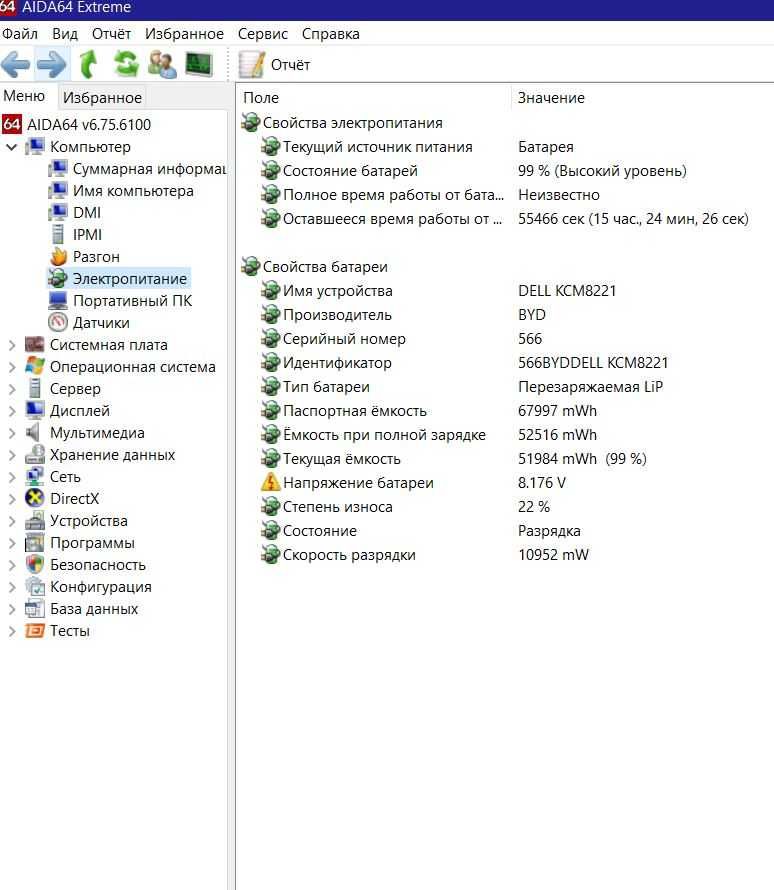
Task: Select the DMI tree item
Action: 86,212
